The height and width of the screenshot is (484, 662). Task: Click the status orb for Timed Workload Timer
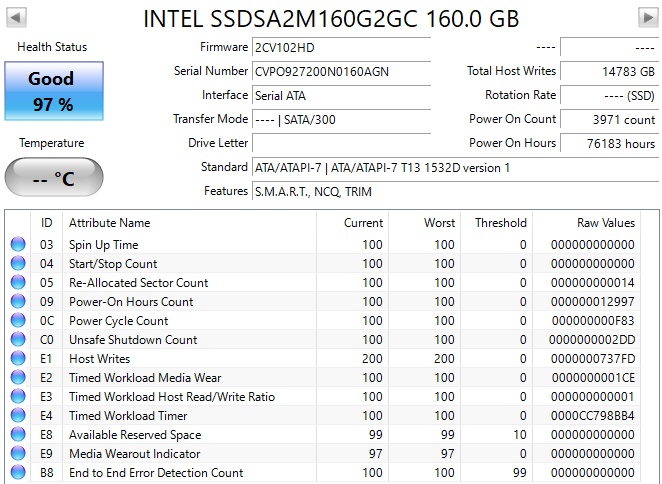(x=18, y=416)
